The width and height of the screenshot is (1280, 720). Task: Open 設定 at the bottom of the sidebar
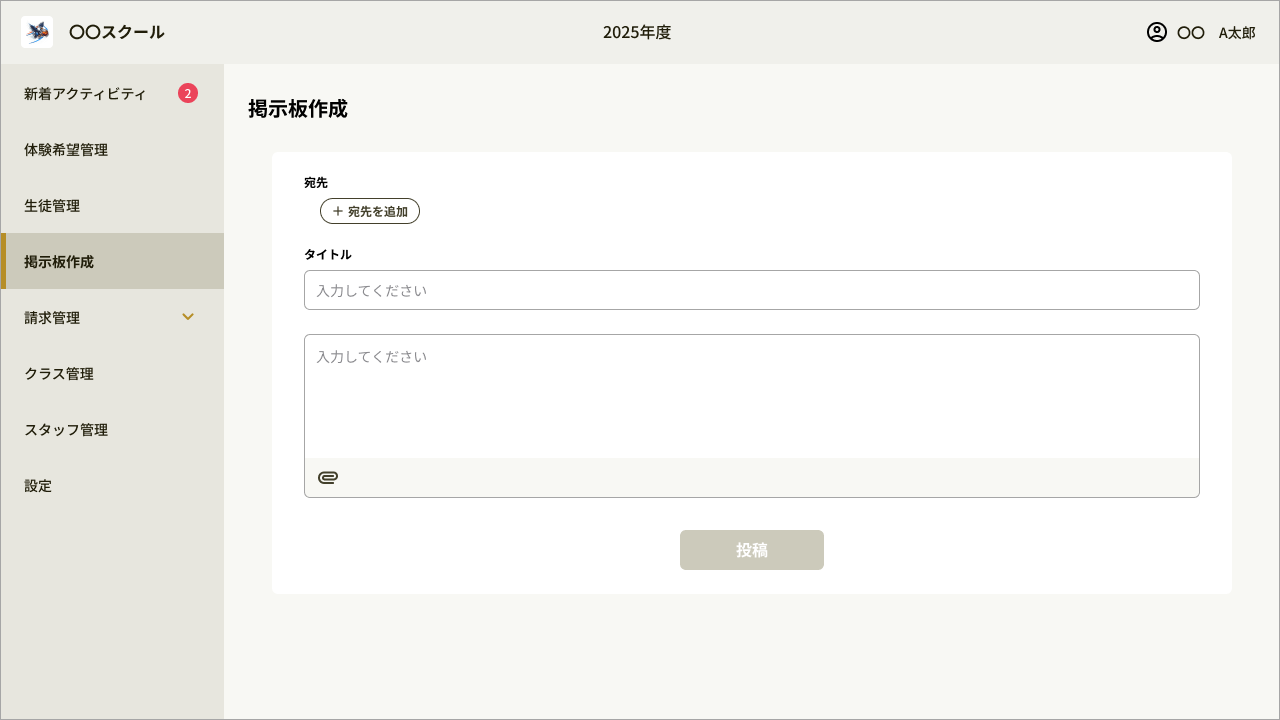pyautogui.click(x=37, y=486)
